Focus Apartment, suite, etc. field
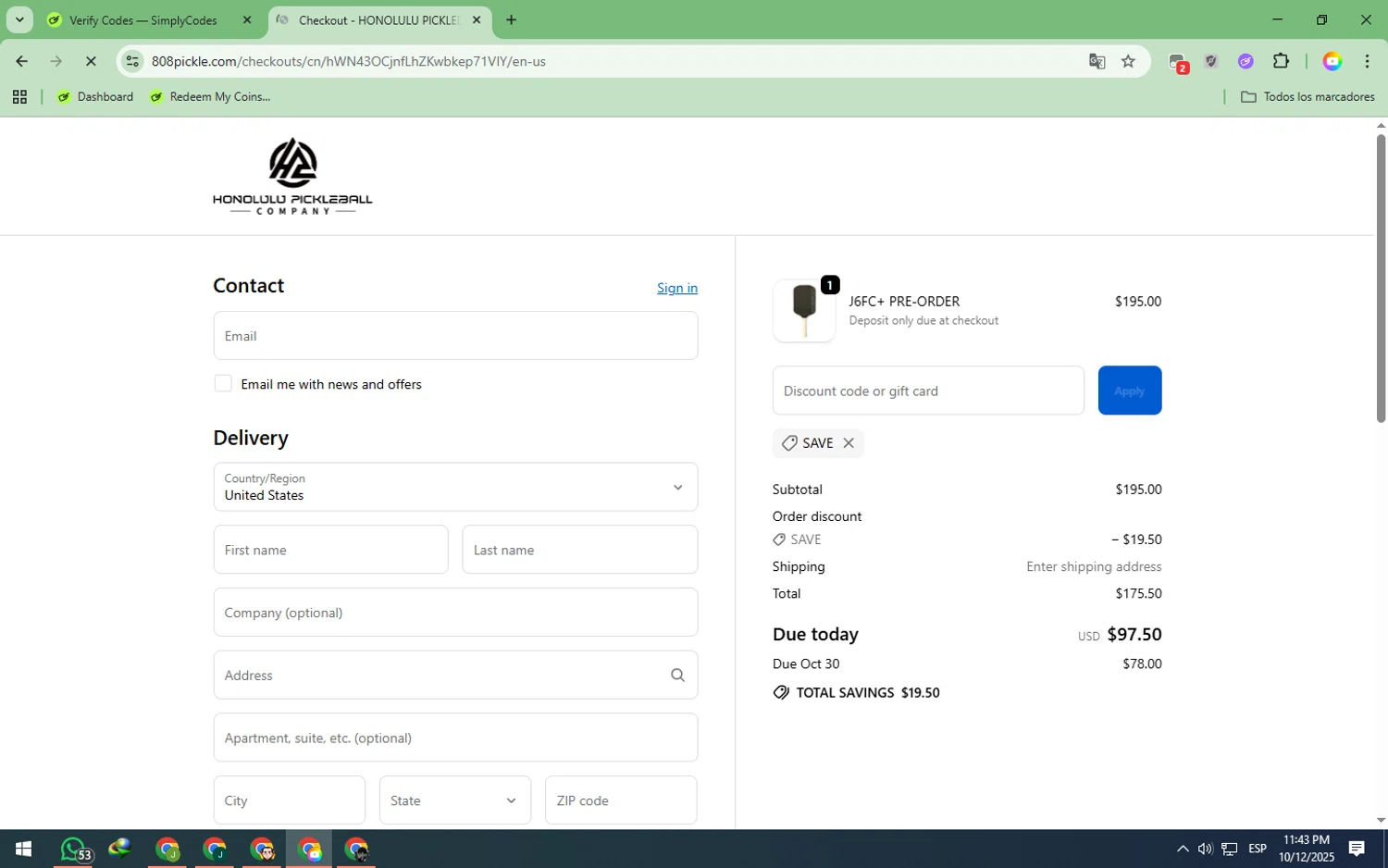 pyautogui.click(x=455, y=738)
